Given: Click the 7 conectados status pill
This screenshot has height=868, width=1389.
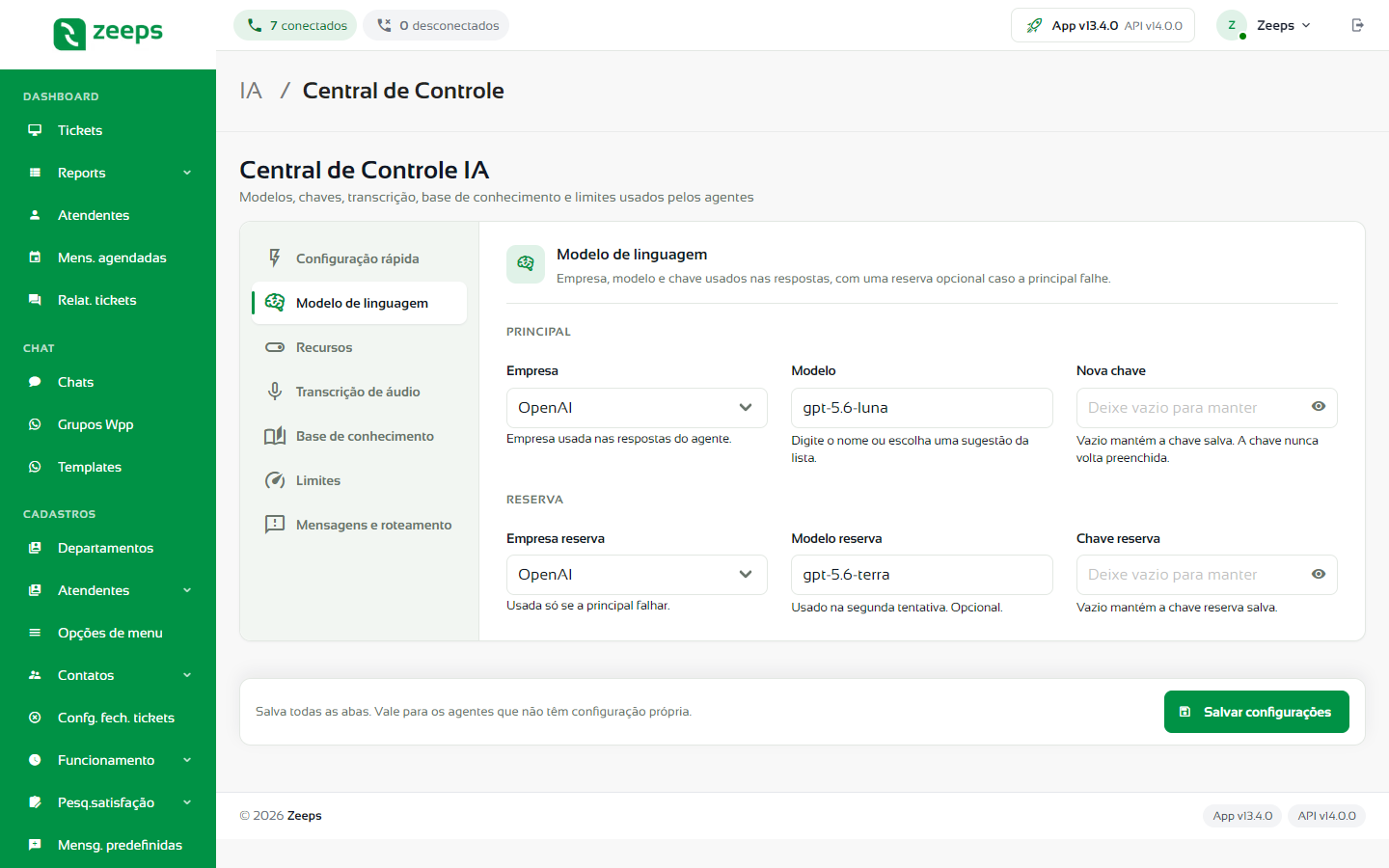Looking at the screenshot, I should [x=295, y=25].
